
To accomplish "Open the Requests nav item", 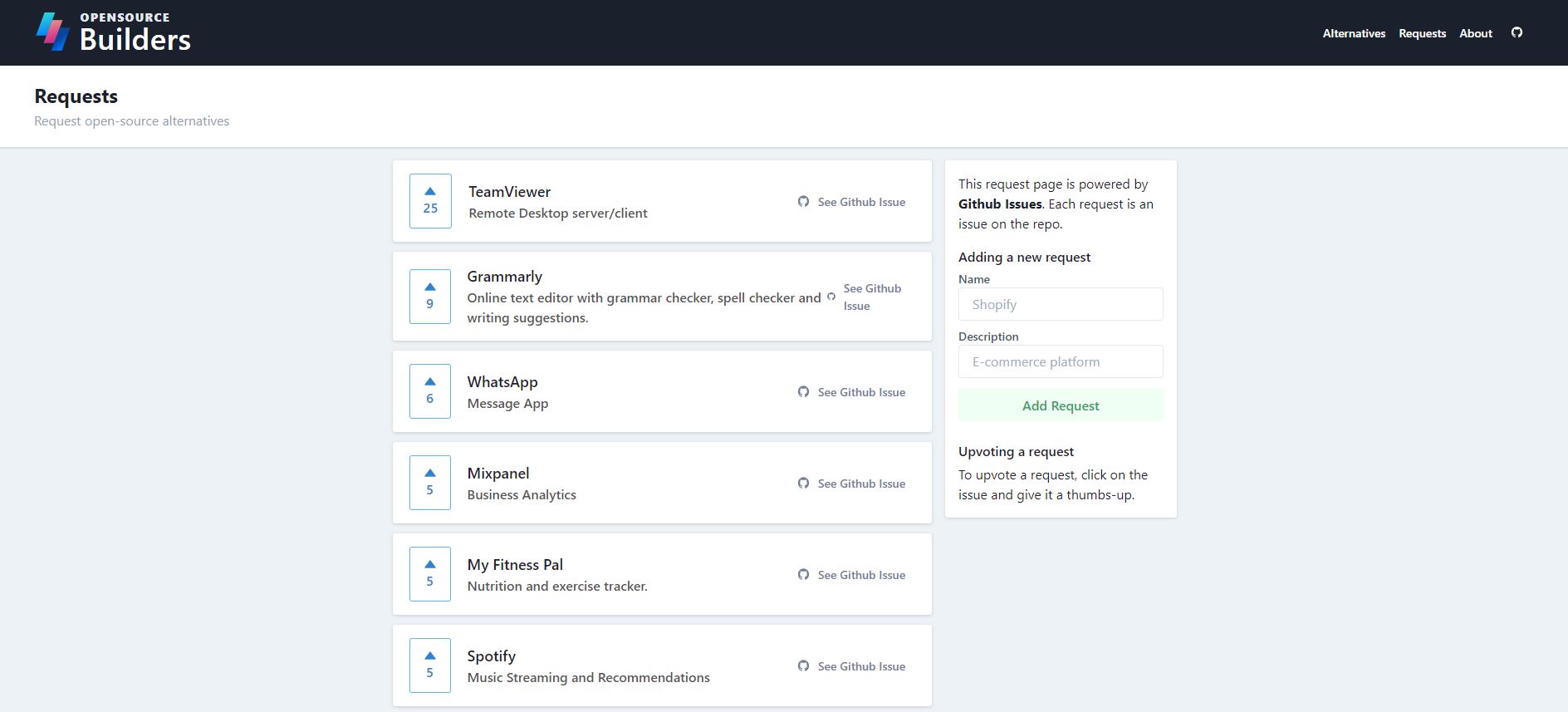I will (1422, 33).
